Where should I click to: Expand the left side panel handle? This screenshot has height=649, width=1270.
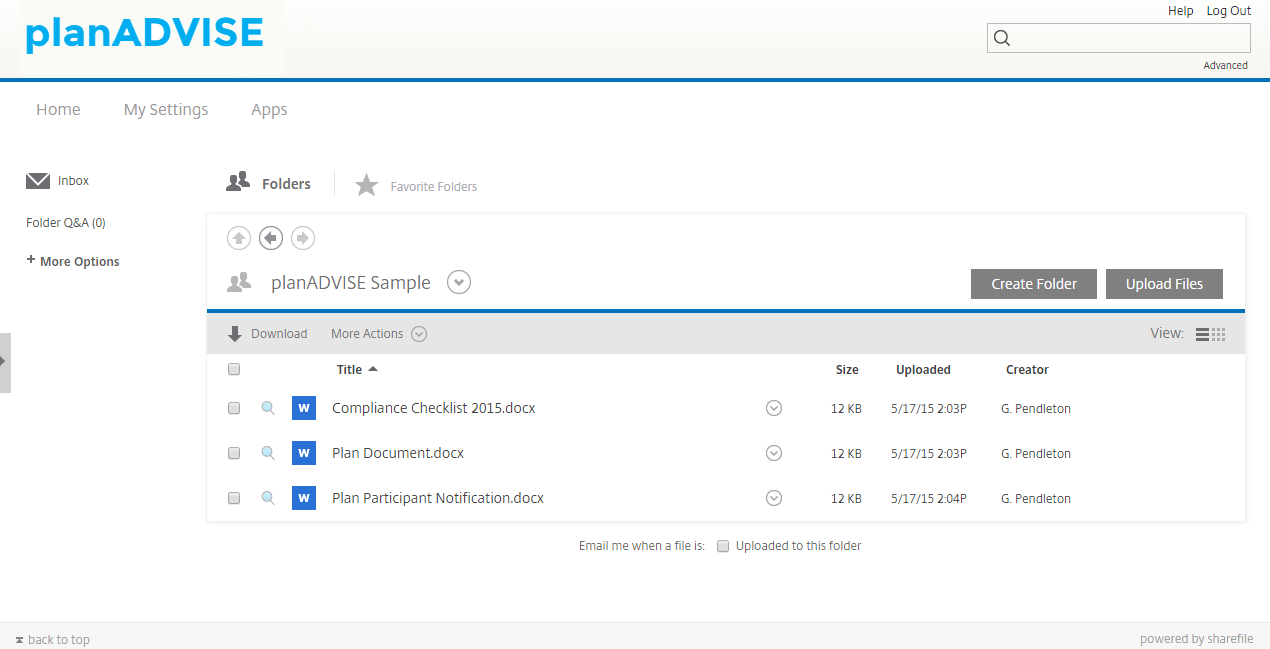5,362
